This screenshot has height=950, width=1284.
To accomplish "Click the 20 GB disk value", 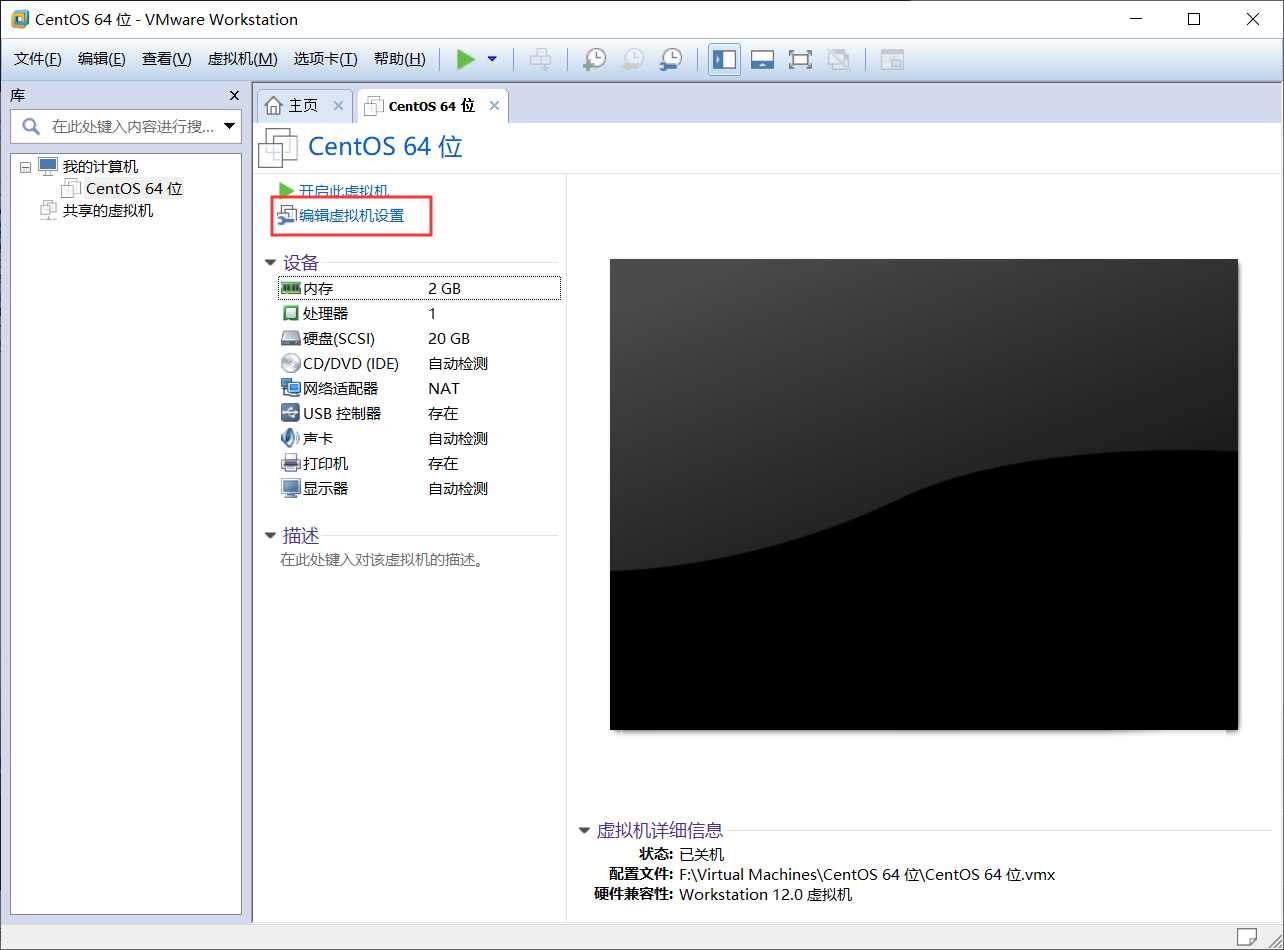I will (449, 338).
